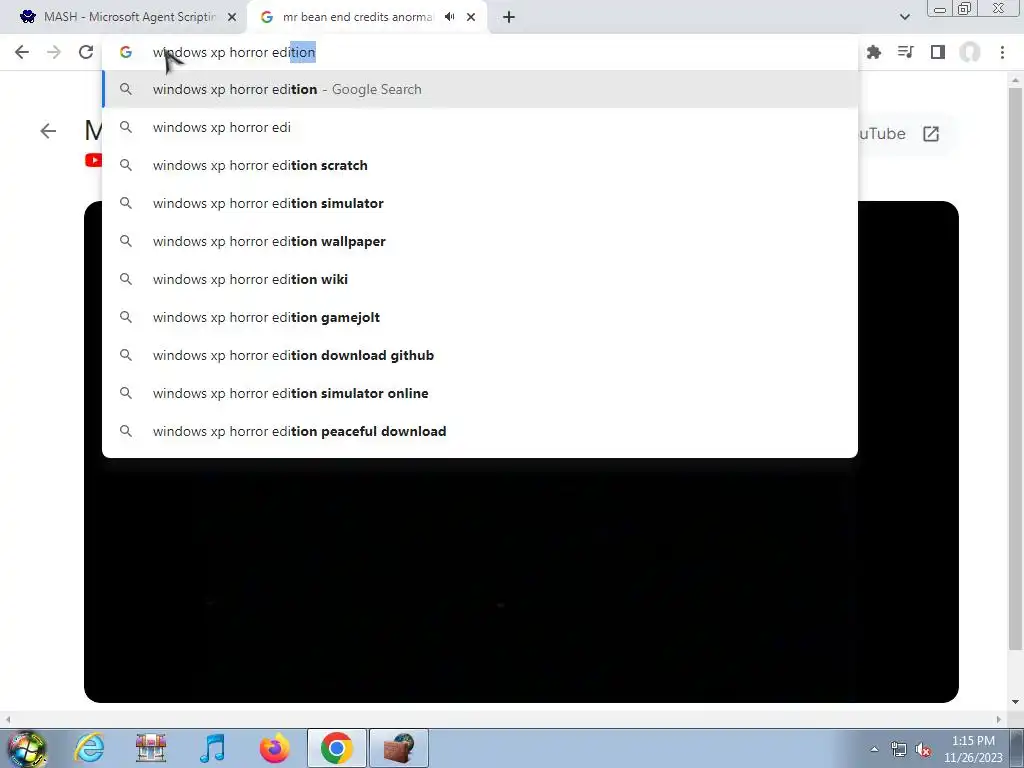Select the 'horror edition wiki' suggestion

point(480,279)
